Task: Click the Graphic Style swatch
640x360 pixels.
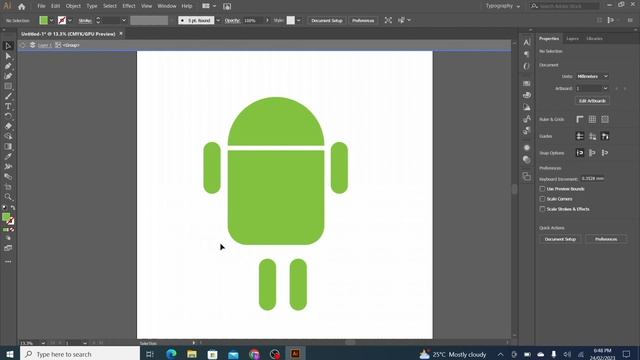Action: pyautogui.click(x=291, y=20)
